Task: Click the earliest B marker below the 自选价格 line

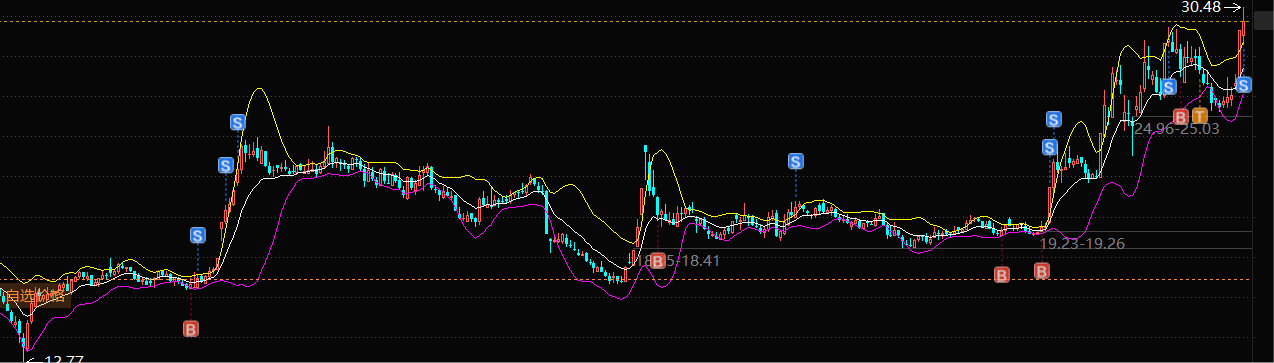Action: [191, 327]
